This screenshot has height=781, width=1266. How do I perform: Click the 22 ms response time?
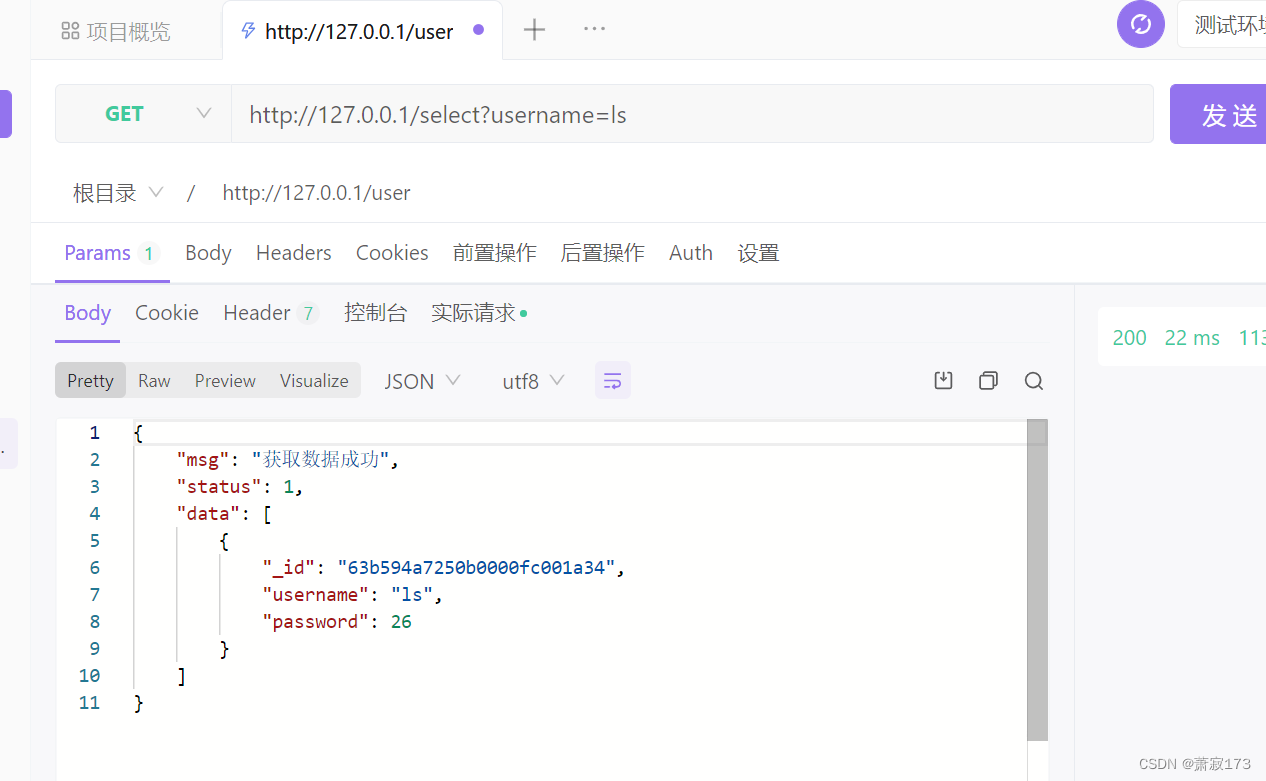coord(1192,338)
